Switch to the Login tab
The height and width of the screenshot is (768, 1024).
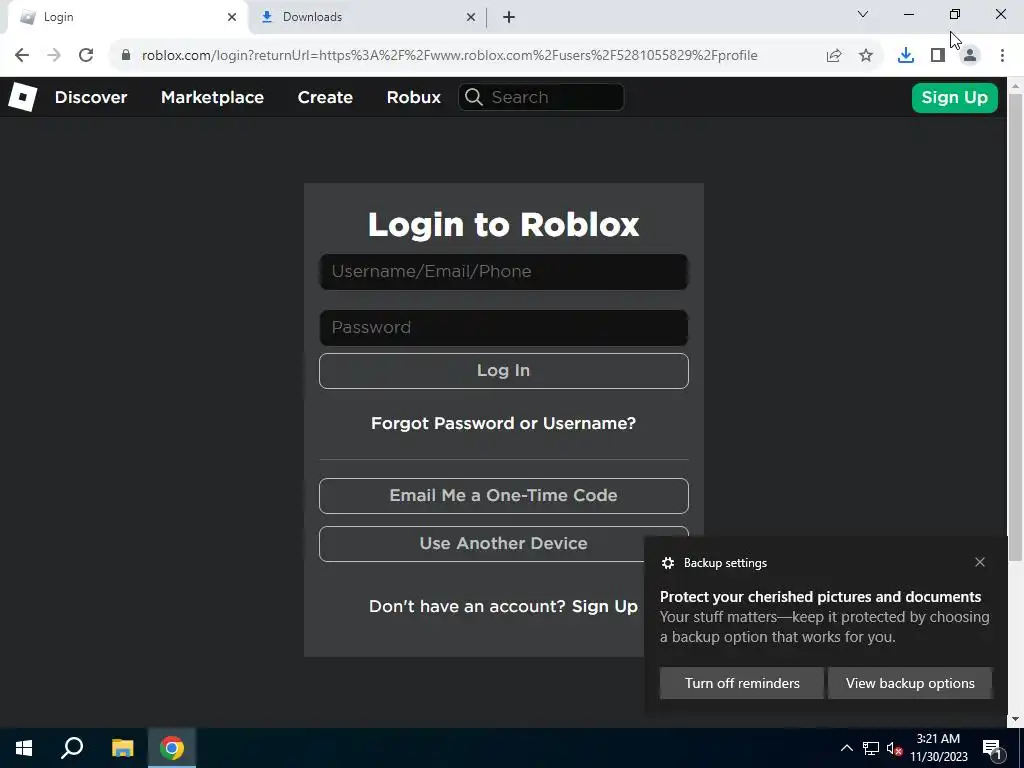[x=127, y=17]
